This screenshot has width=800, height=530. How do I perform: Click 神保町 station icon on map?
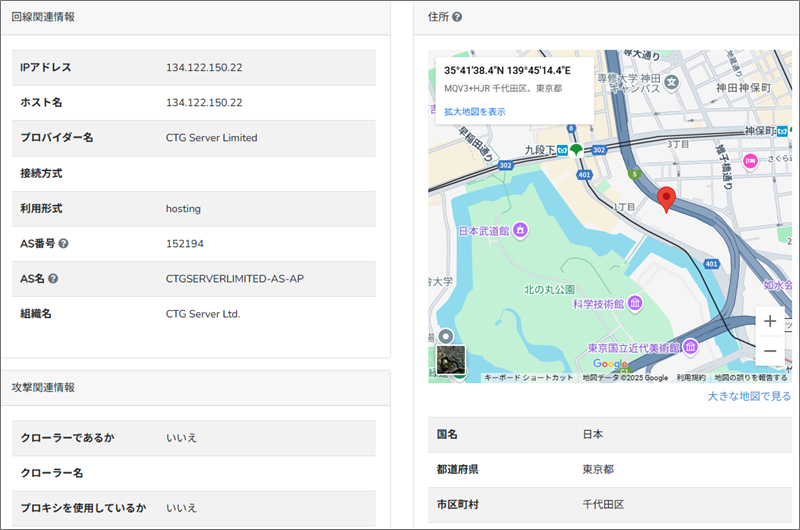click(782, 131)
